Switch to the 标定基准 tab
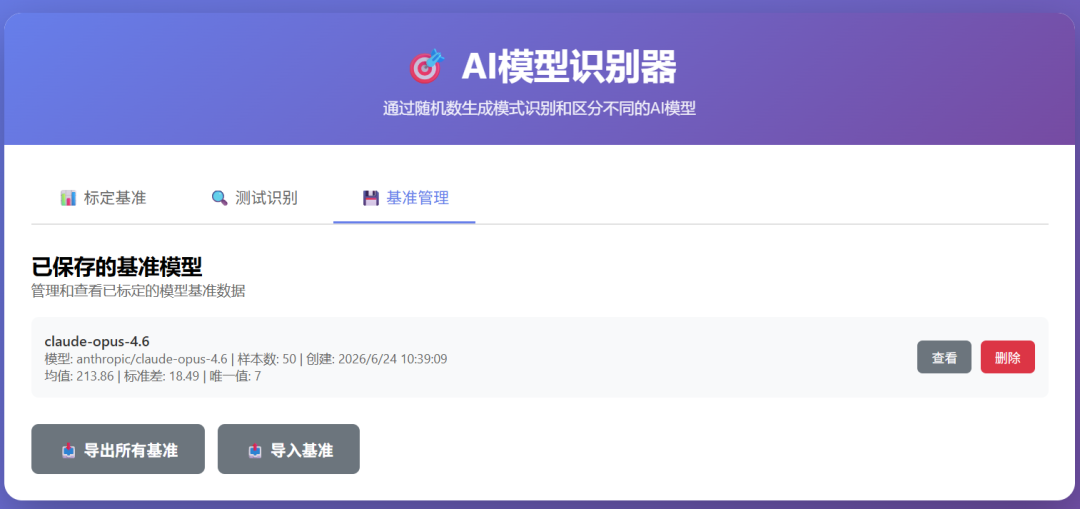 click(103, 199)
